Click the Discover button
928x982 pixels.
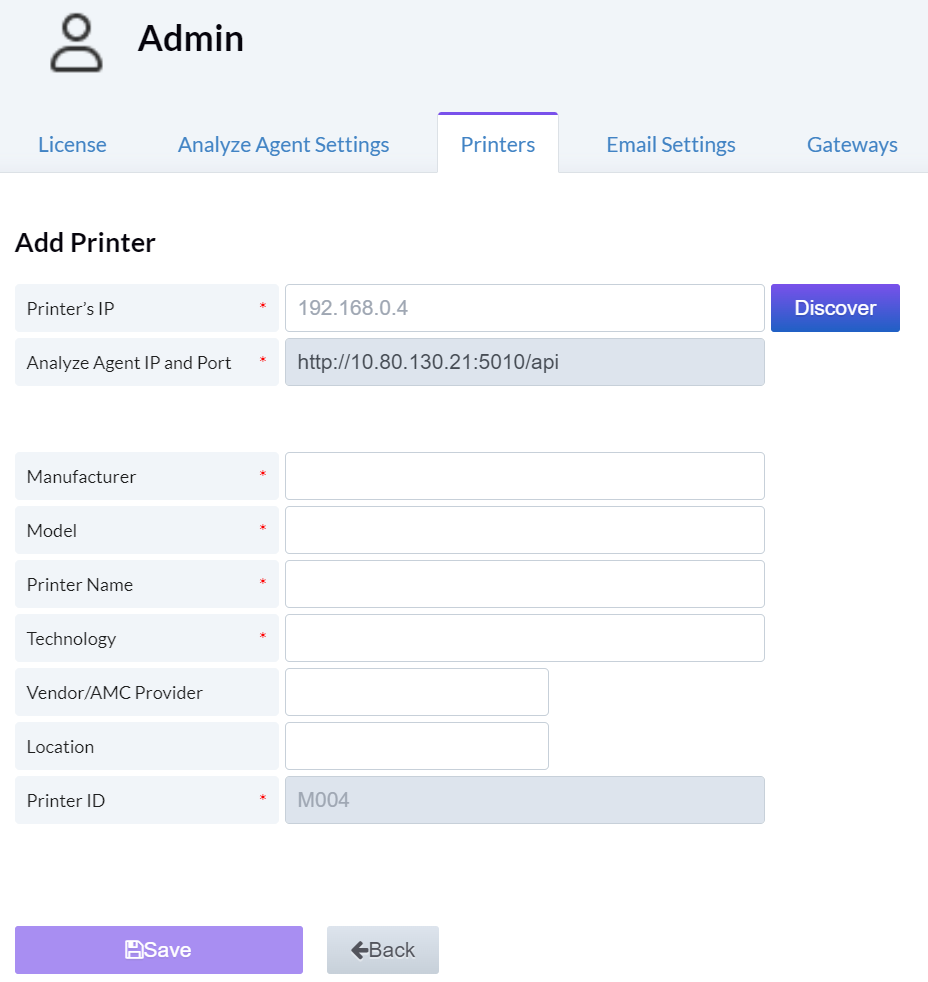coord(835,308)
